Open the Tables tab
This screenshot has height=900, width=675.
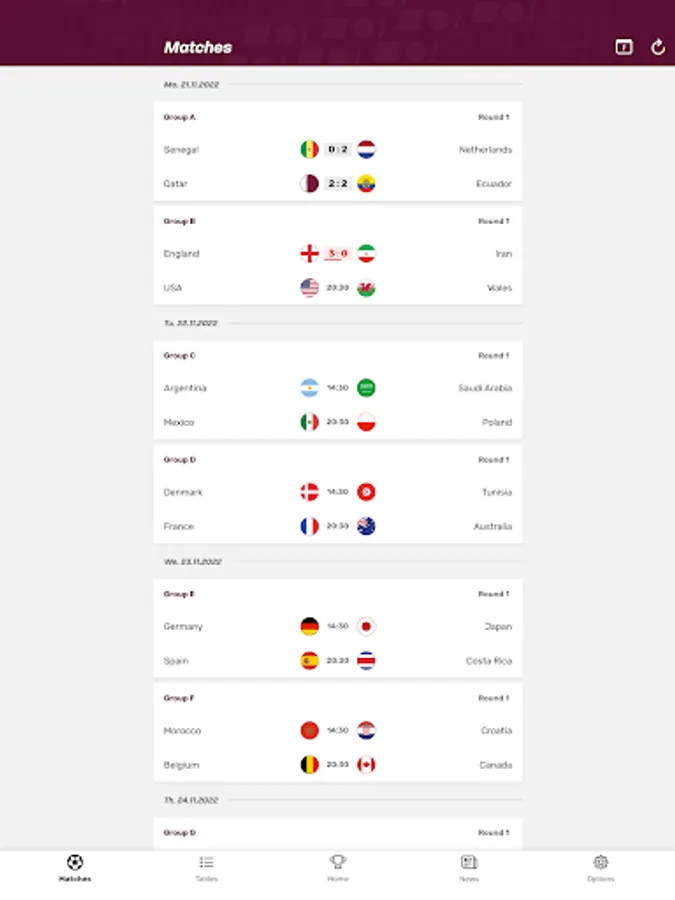(206, 868)
